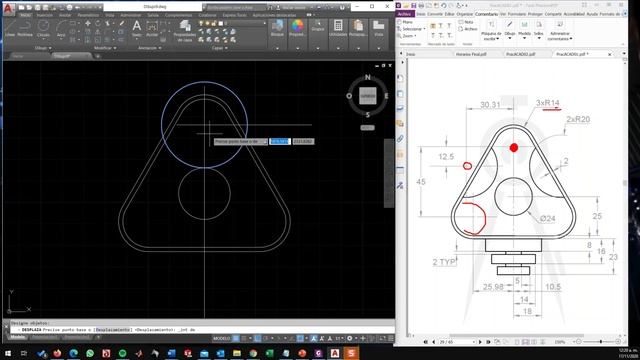
Task: Open the Portapapeles panel
Action: [x=358, y=28]
